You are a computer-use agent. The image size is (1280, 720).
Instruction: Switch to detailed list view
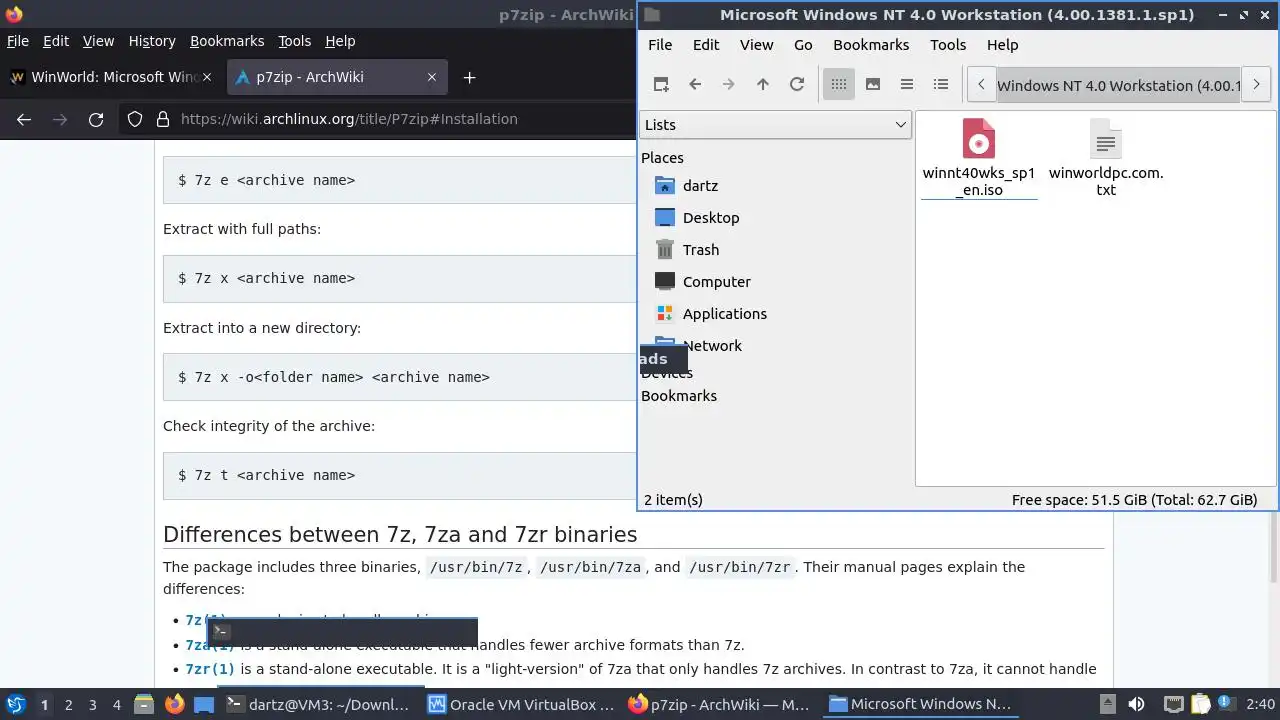(x=941, y=85)
